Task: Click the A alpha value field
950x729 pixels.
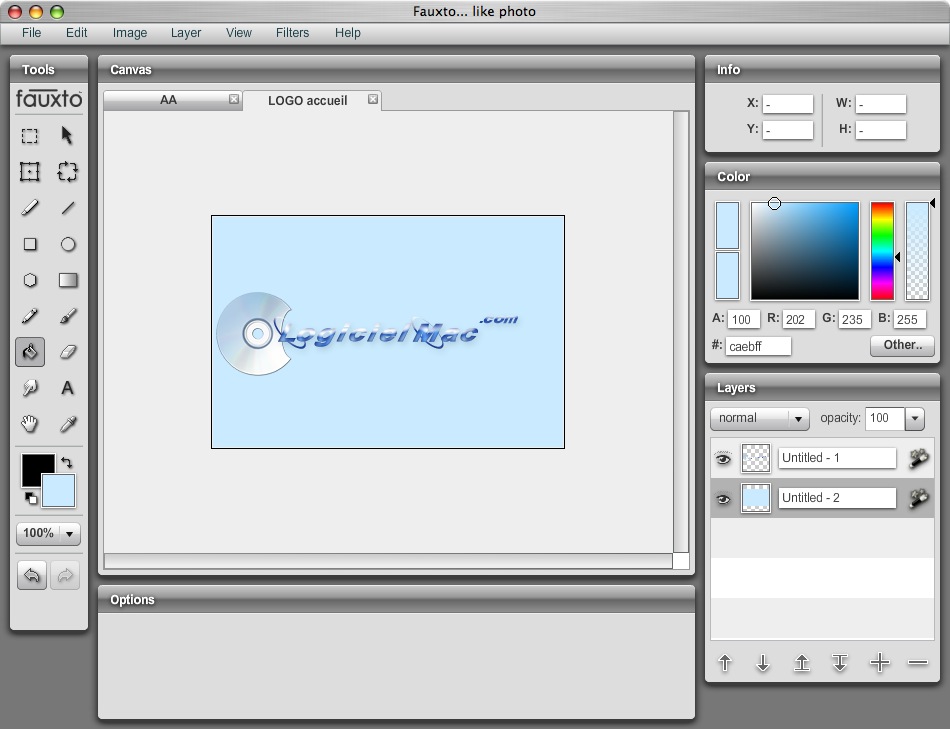Action: tap(743, 319)
